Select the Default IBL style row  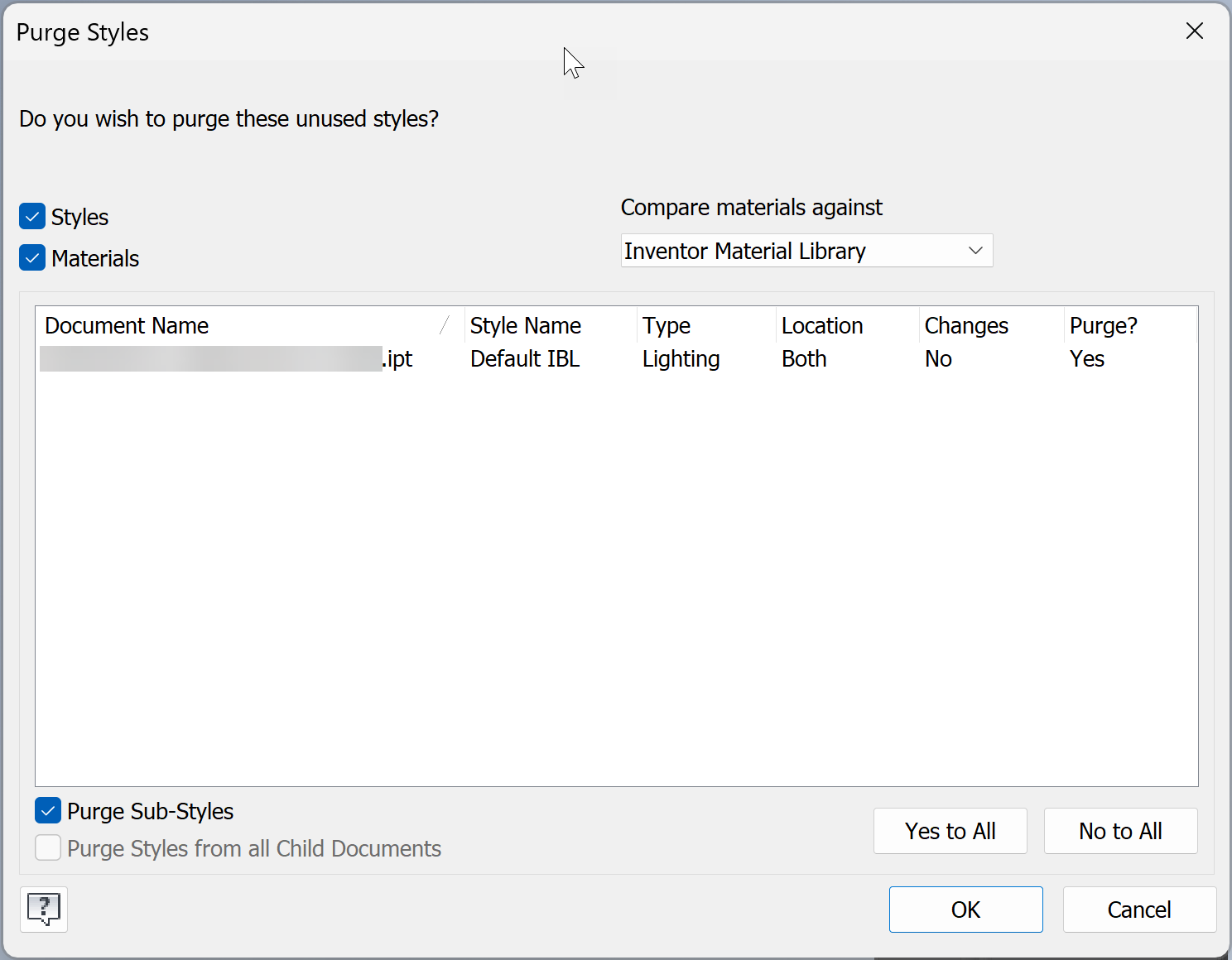click(525, 359)
